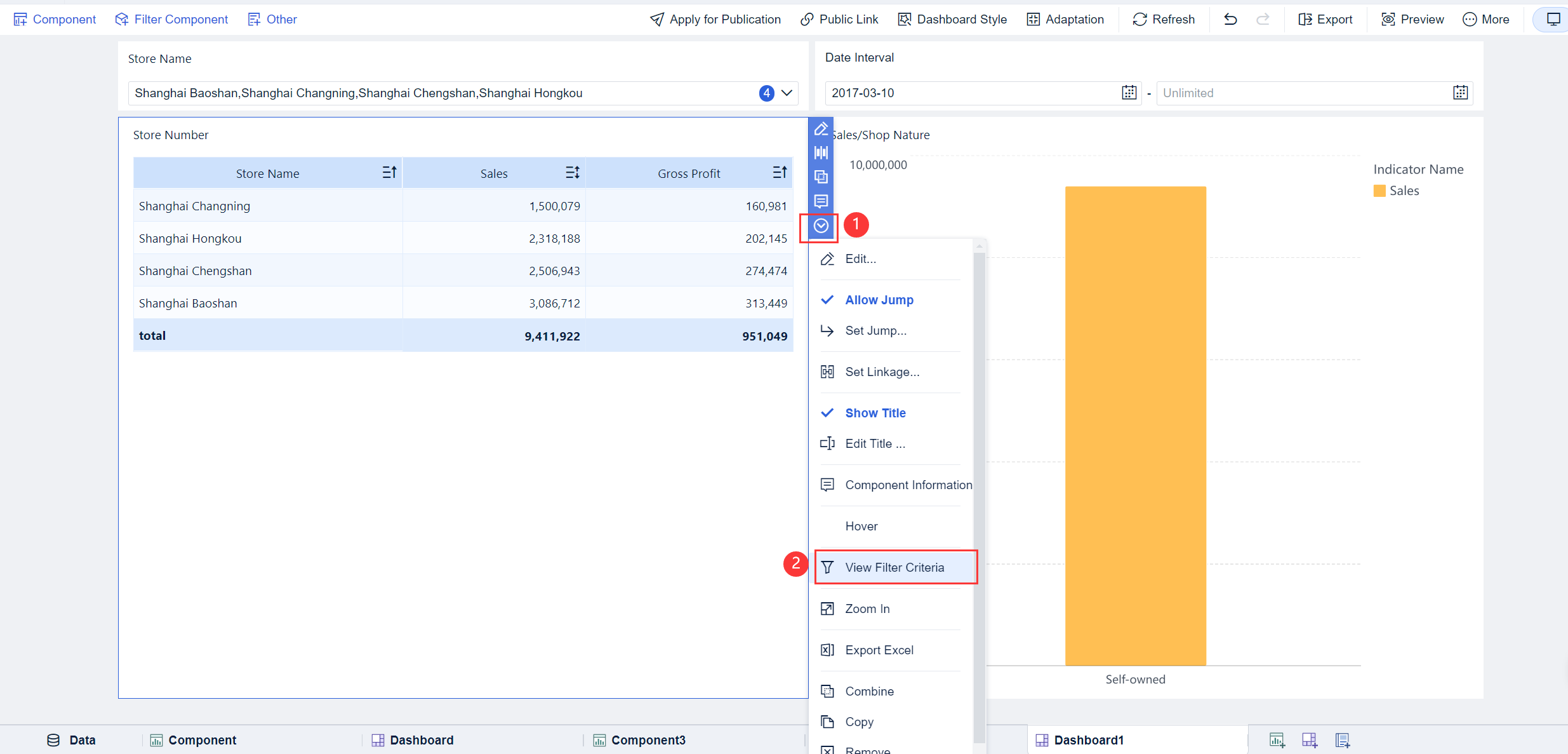Click the Export icon in top toolbar
1568x754 pixels.
tap(1326, 19)
